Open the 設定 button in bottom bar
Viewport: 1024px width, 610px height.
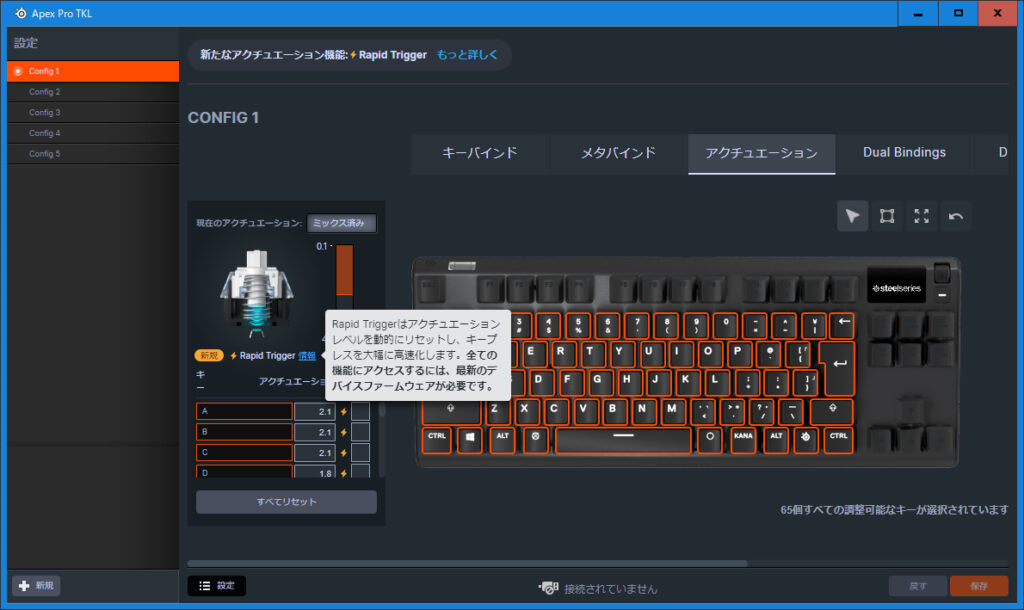tap(217, 586)
